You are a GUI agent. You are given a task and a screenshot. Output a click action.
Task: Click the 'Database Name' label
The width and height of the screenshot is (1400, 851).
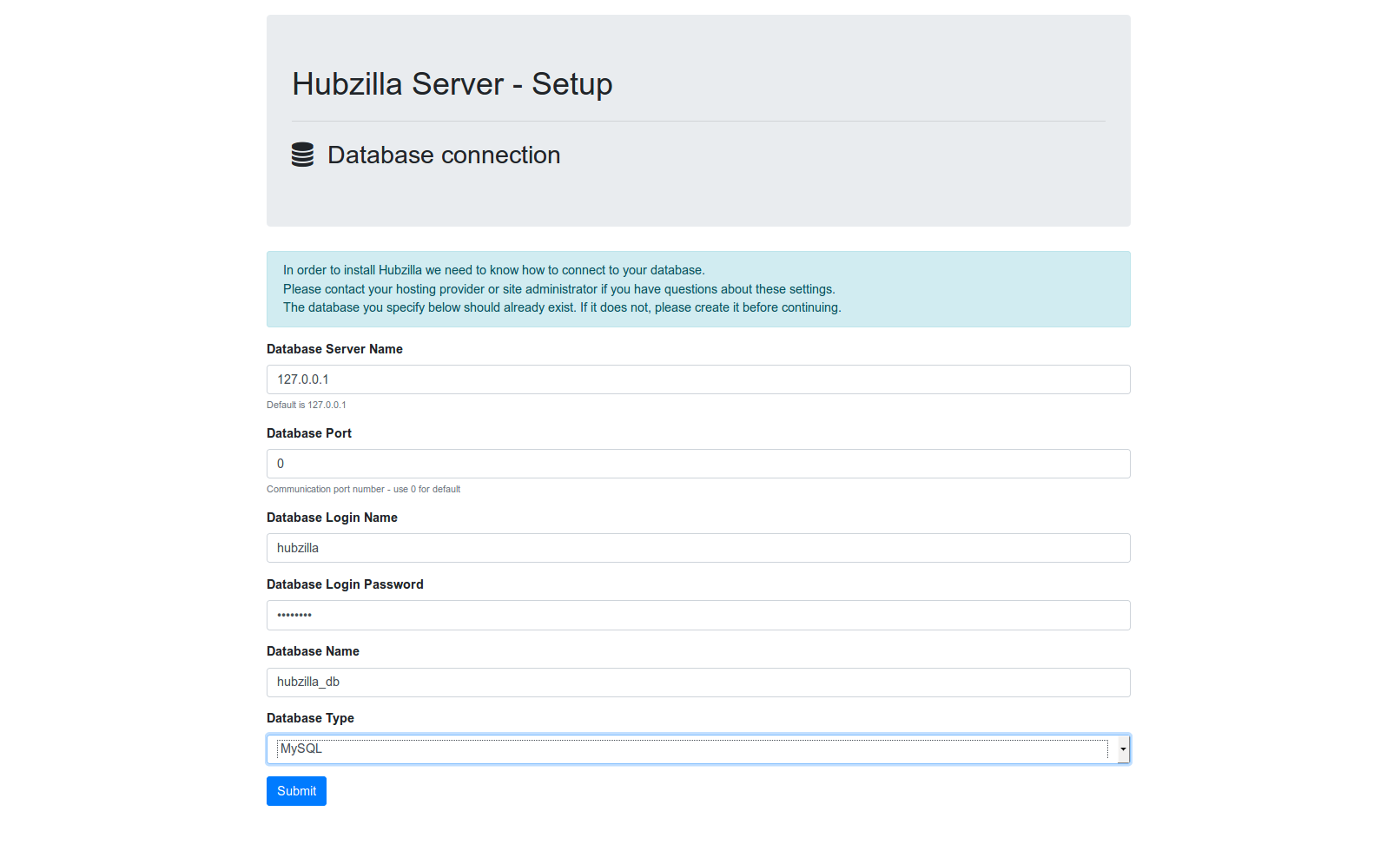pos(313,651)
